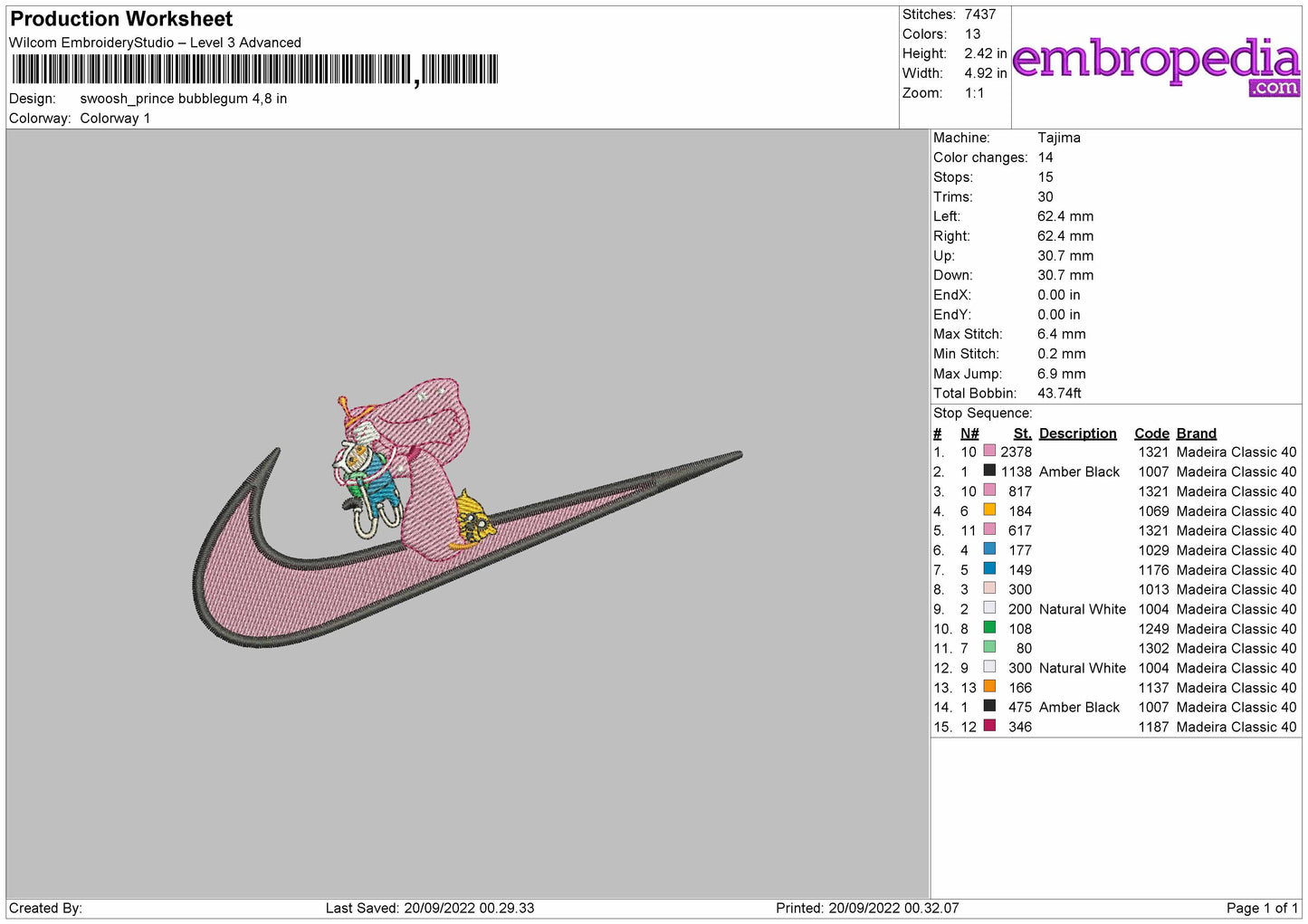Screen dimensions: 1308x924
Task: Click the "N#" column header
Action: pyautogui.click(x=969, y=433)
